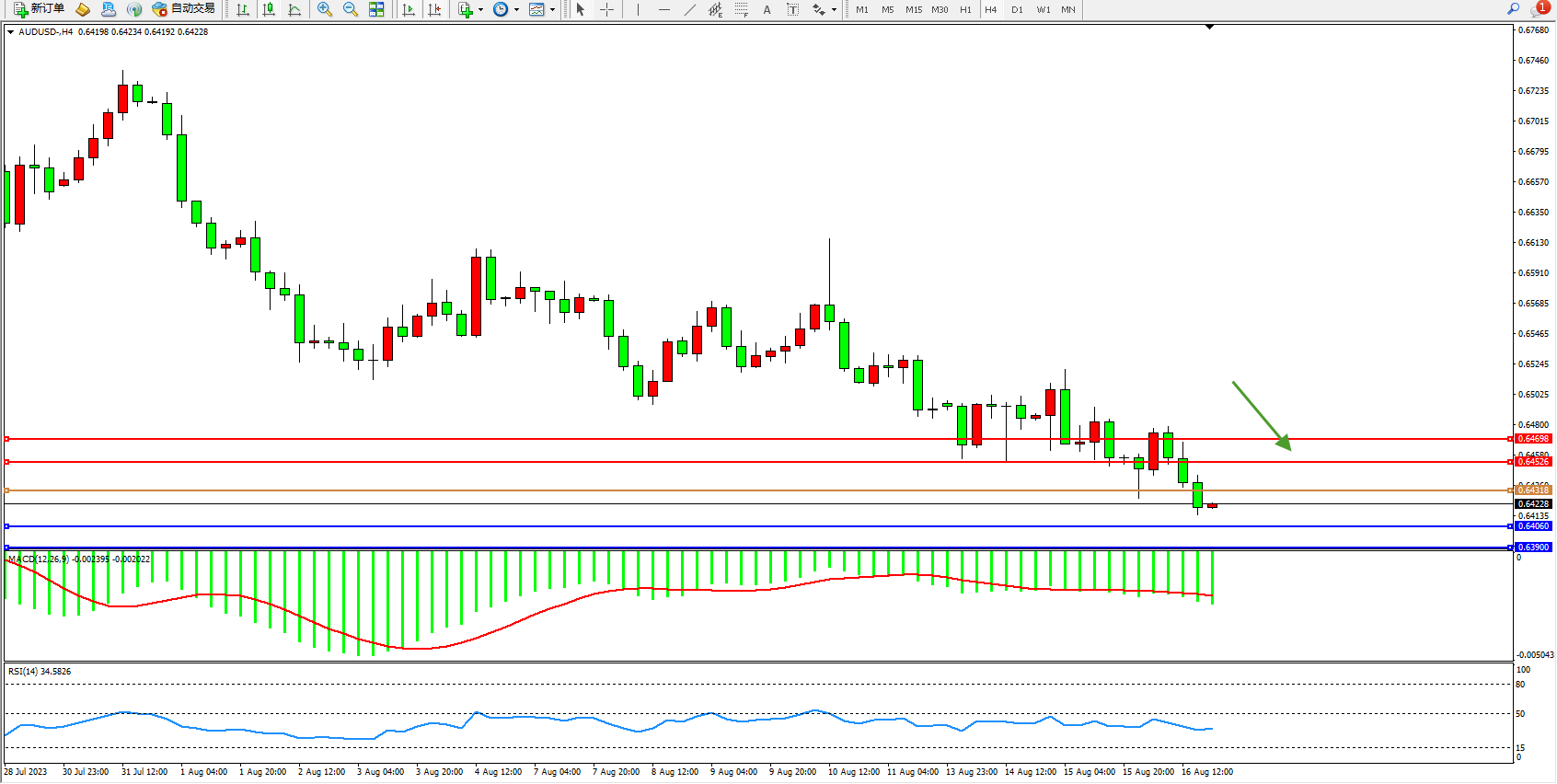Draw a horizontal line tool

click(664, 9)
